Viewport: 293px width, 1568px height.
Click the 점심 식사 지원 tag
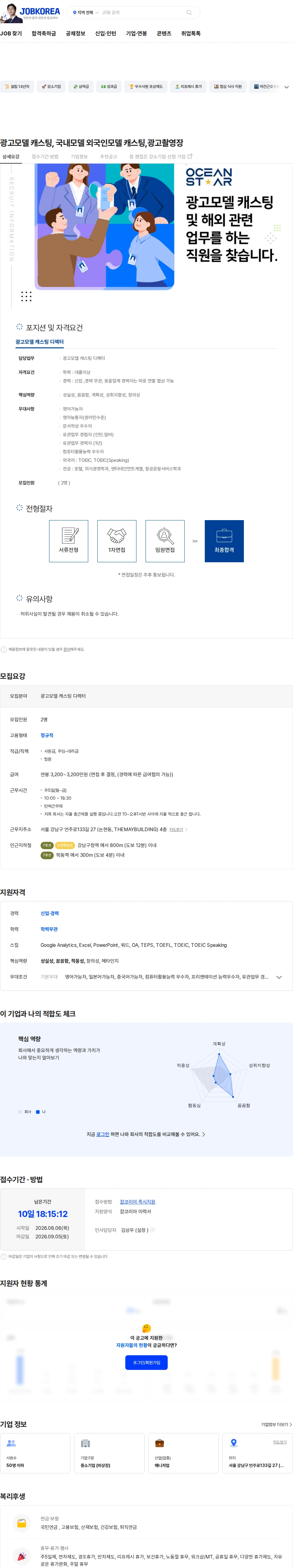(228, 86)
